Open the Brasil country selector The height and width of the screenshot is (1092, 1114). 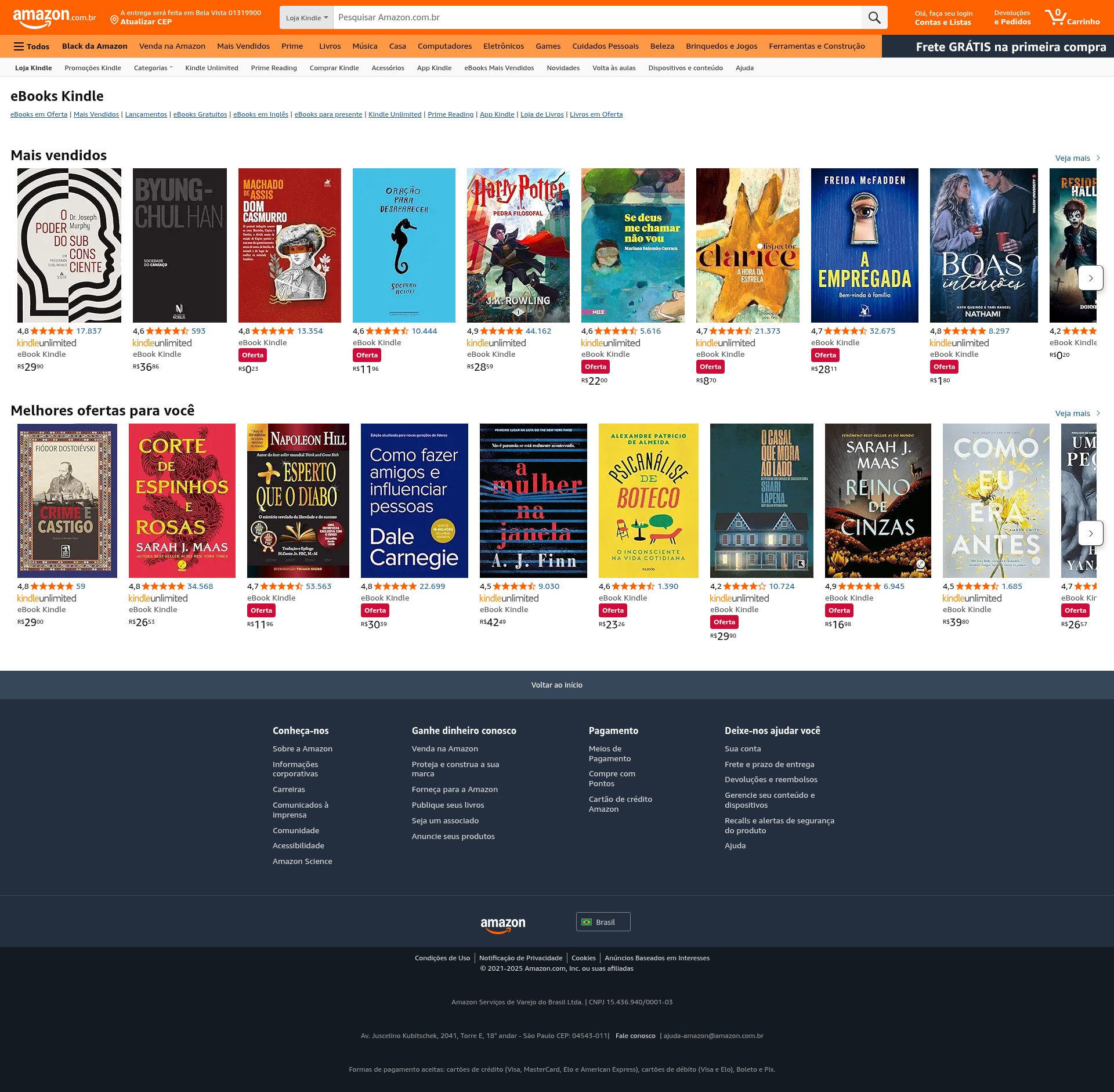[603, 922]
